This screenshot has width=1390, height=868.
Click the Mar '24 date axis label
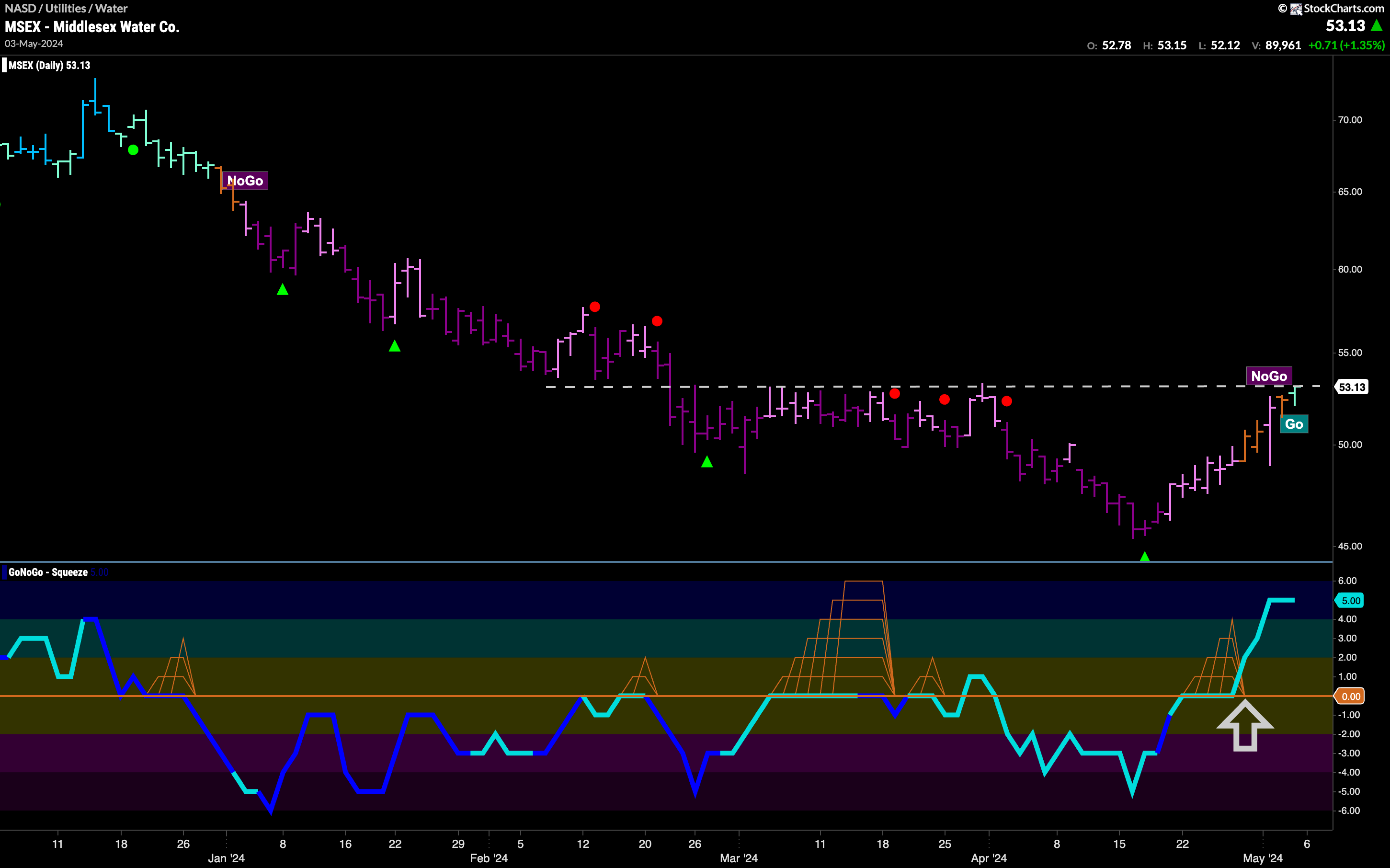click(x=739, y=858)
